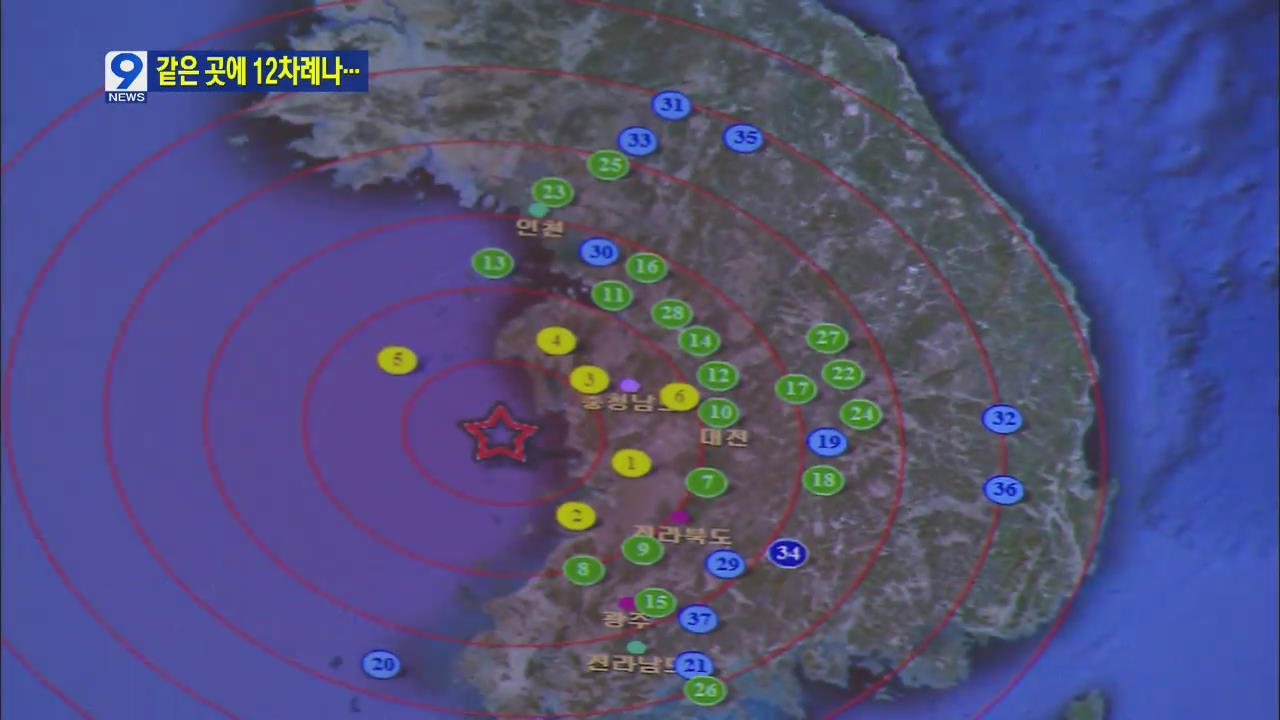Click green marker number 12
Screen dimensions: 1280x720
click(x=717, y=376)
